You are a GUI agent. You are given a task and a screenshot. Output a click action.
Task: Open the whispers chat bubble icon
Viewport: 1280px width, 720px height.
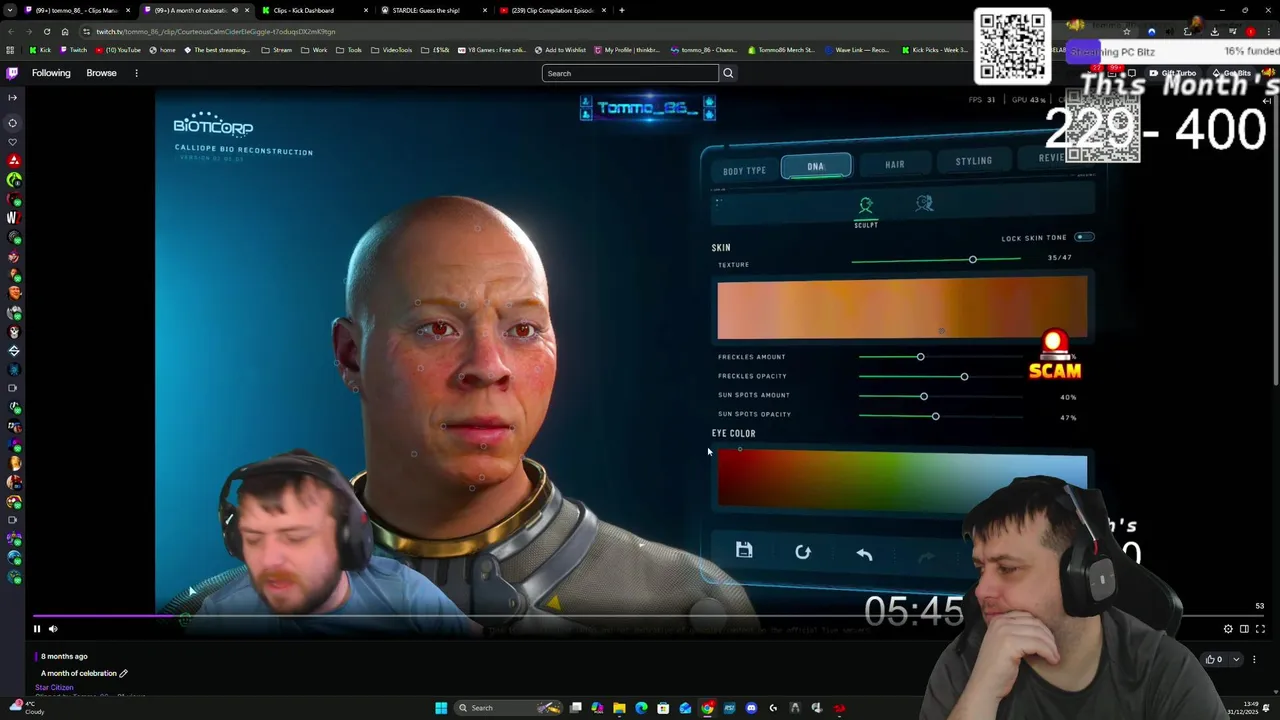[1132, 73]
